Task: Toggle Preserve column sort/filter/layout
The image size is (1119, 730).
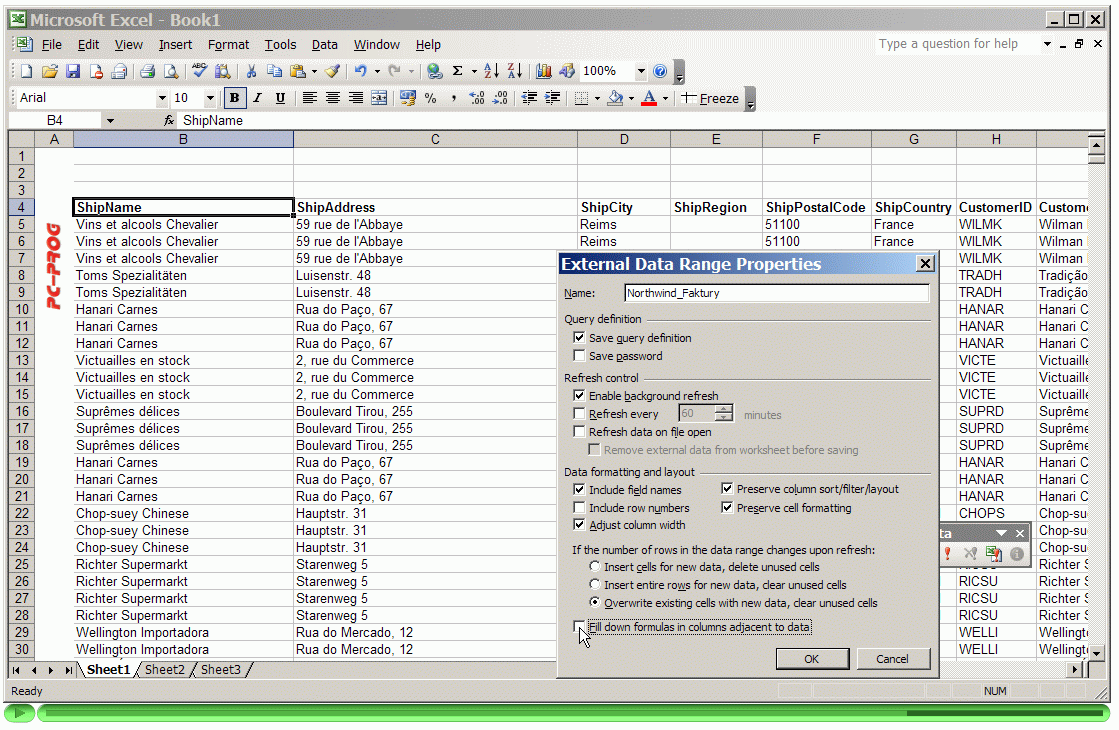Action: point(726,489)
